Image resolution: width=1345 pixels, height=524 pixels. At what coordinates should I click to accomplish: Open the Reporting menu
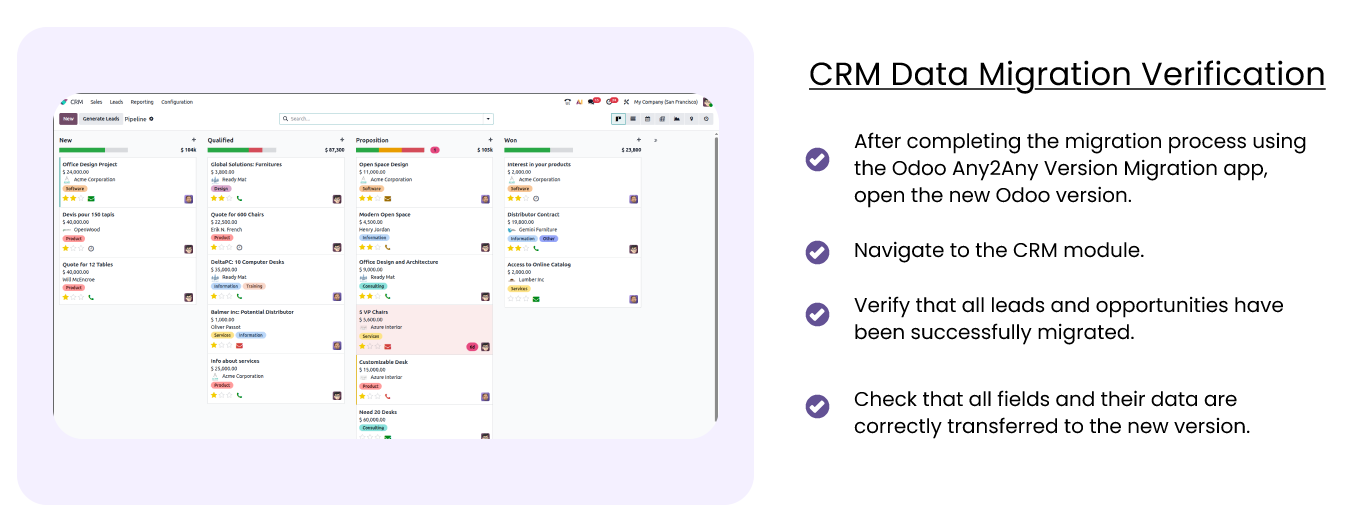(x=142, y=102)
